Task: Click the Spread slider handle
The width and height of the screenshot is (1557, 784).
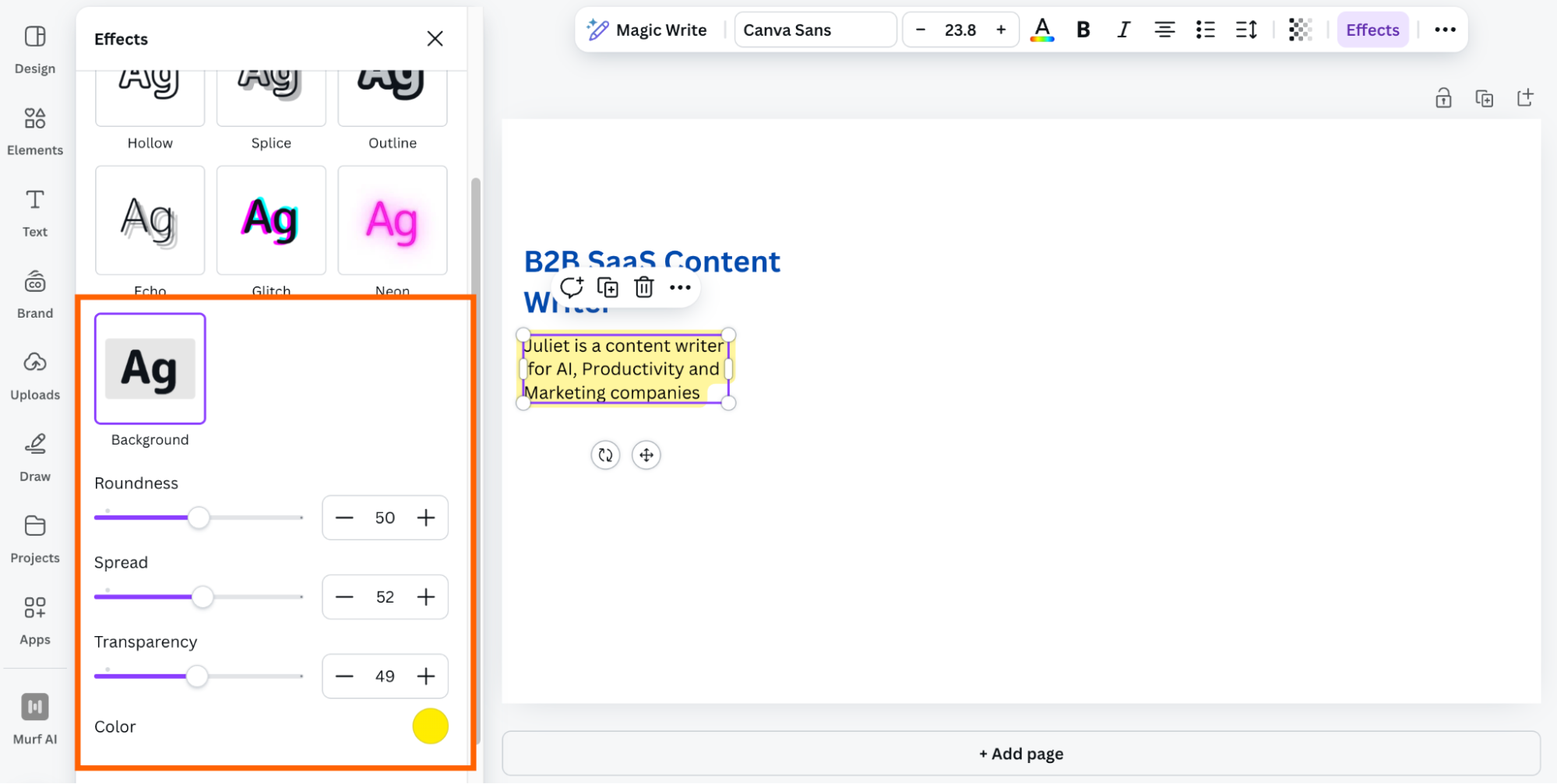Action: click(203, 597)
